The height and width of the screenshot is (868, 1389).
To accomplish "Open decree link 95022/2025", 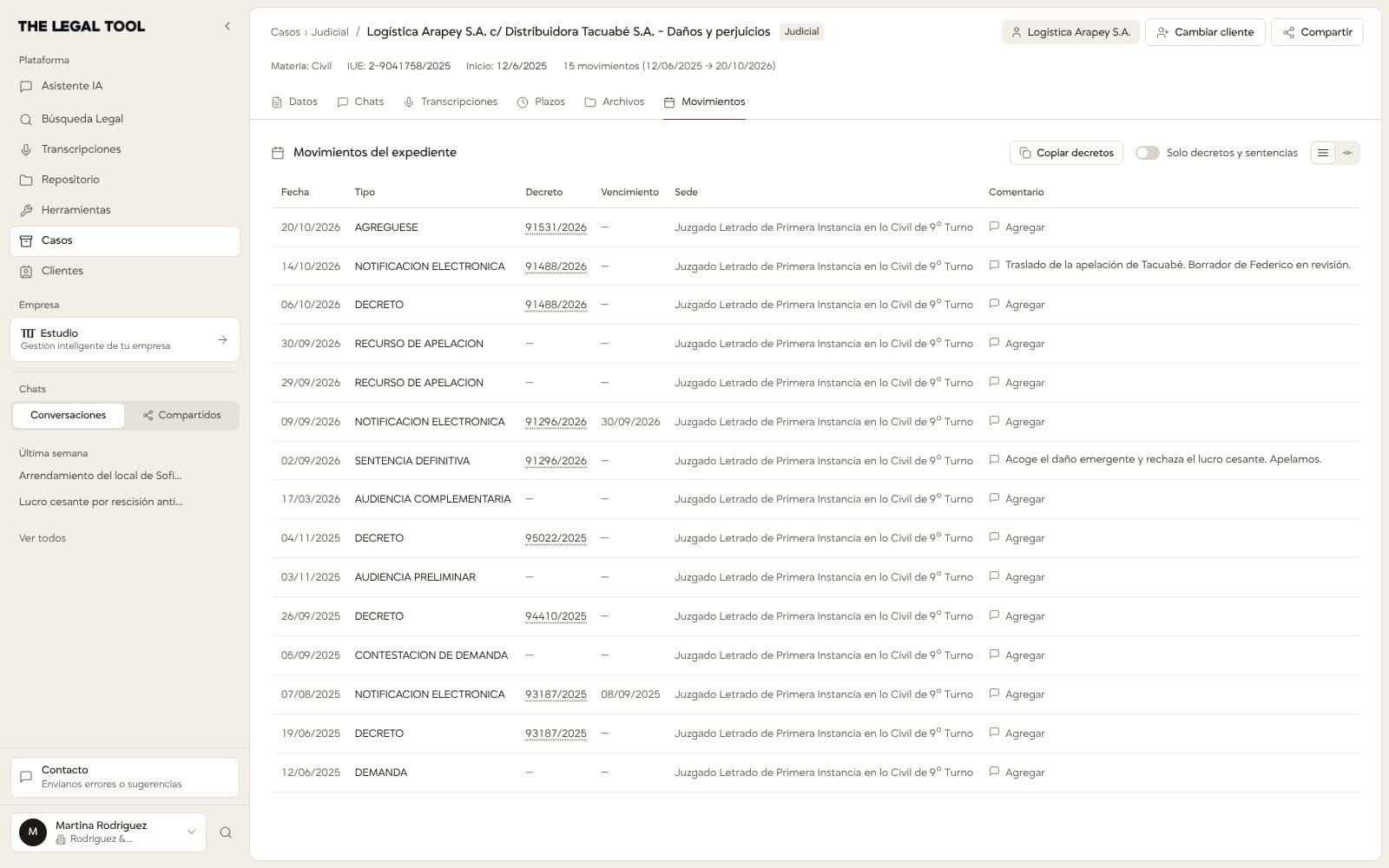I will 556,538.
